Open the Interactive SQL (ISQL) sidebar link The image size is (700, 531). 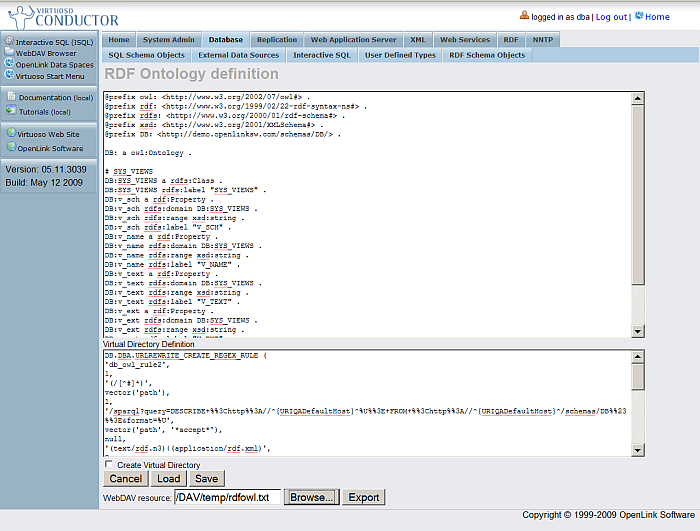[x=54, y=42]
